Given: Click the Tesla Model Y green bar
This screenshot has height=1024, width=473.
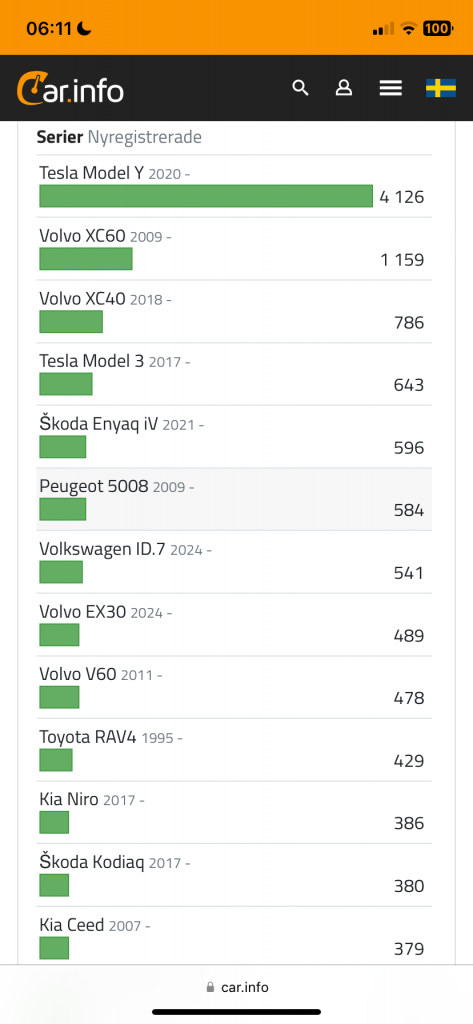Looking at the screenshot, I should (x=206, y=196).
